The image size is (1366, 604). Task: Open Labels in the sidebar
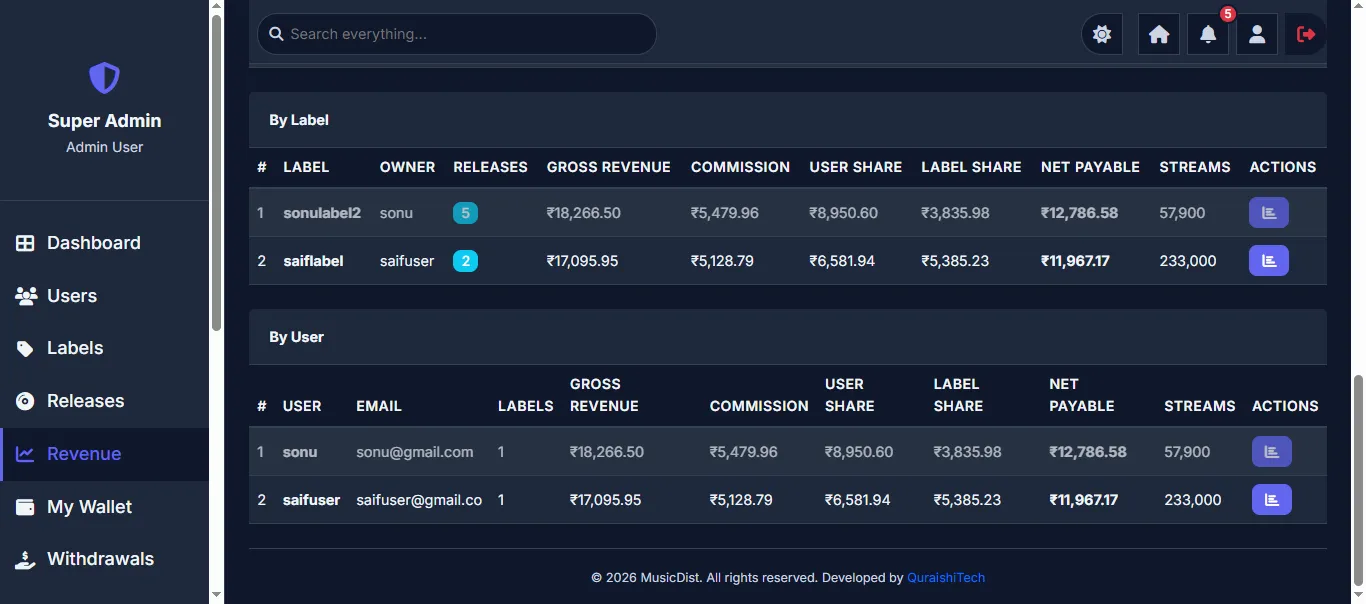(x=104, y=348)
